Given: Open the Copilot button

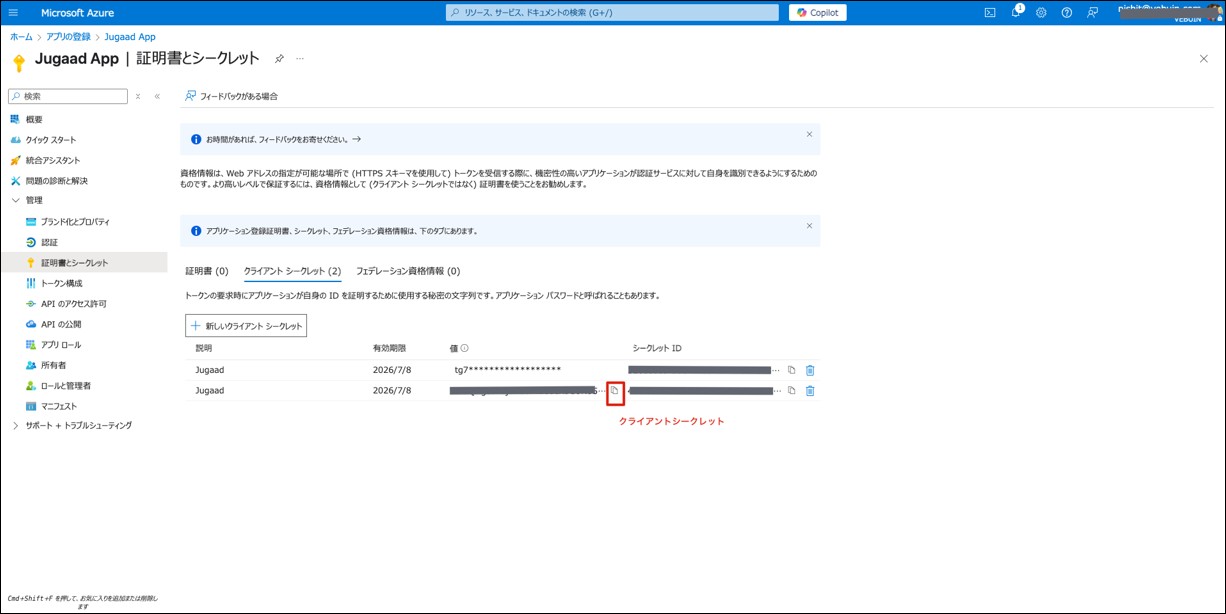Looking at the screenshot, I should pyautogui.click(x=818, y=12).
